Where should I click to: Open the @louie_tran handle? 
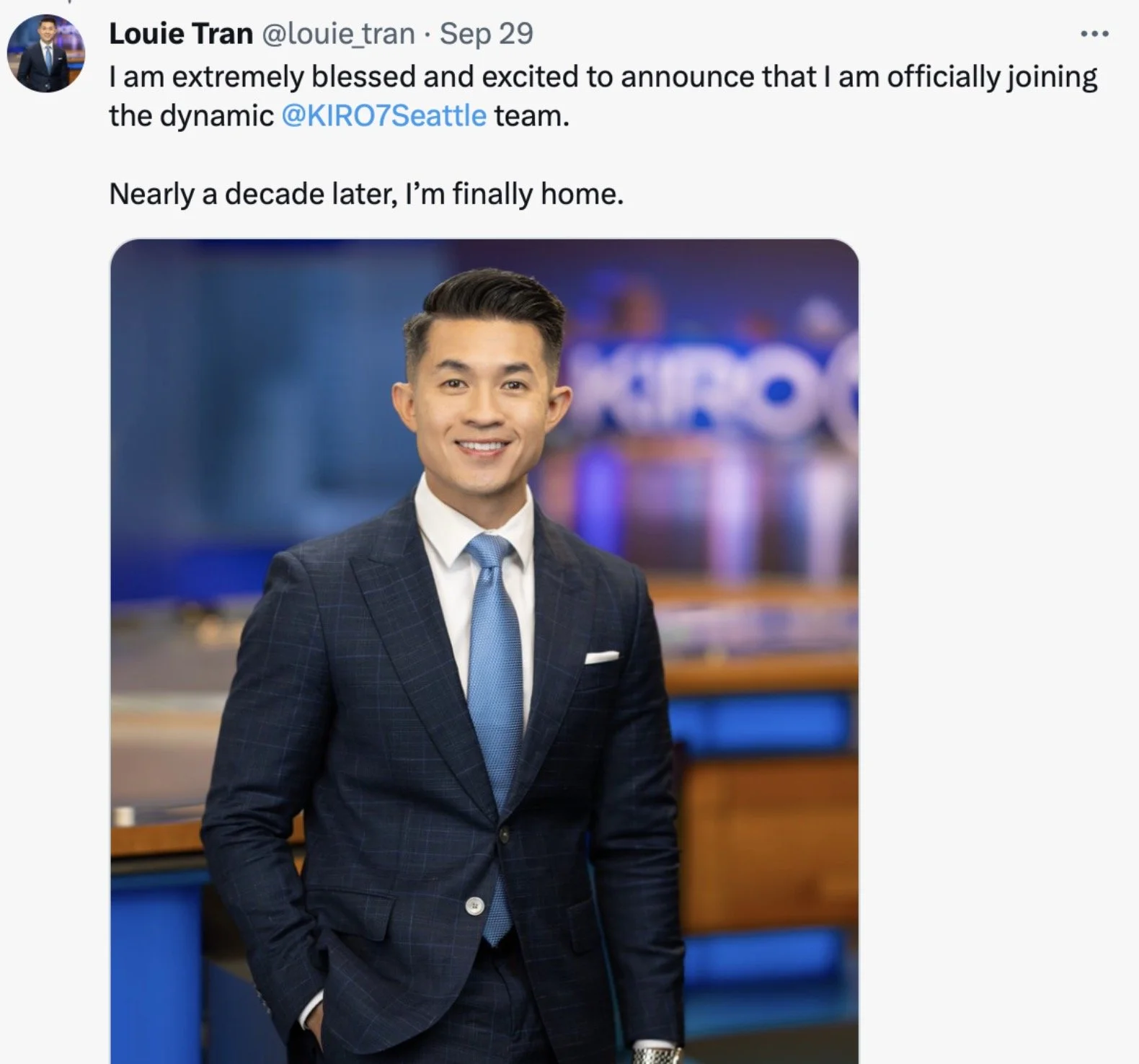coord(337,34)
